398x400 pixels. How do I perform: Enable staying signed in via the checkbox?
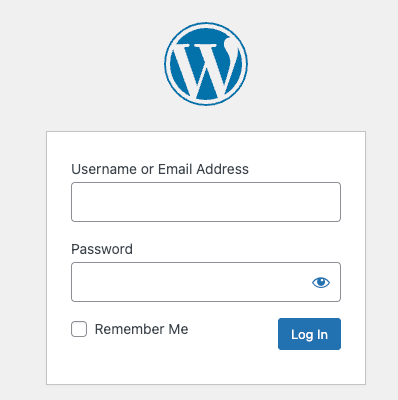click(79, 329)
